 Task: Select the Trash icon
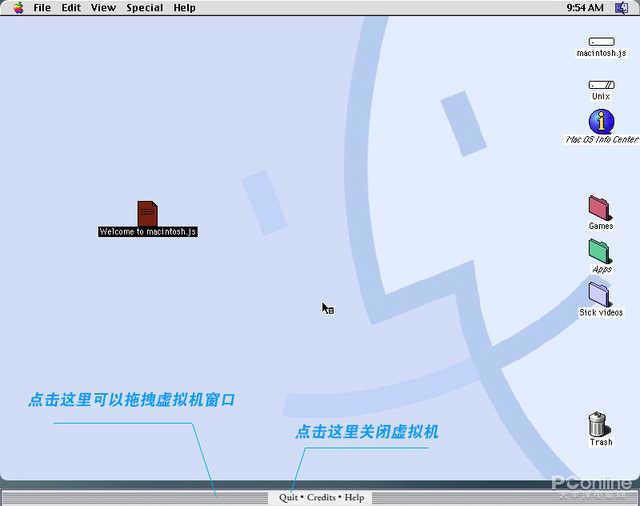point(599,424)
